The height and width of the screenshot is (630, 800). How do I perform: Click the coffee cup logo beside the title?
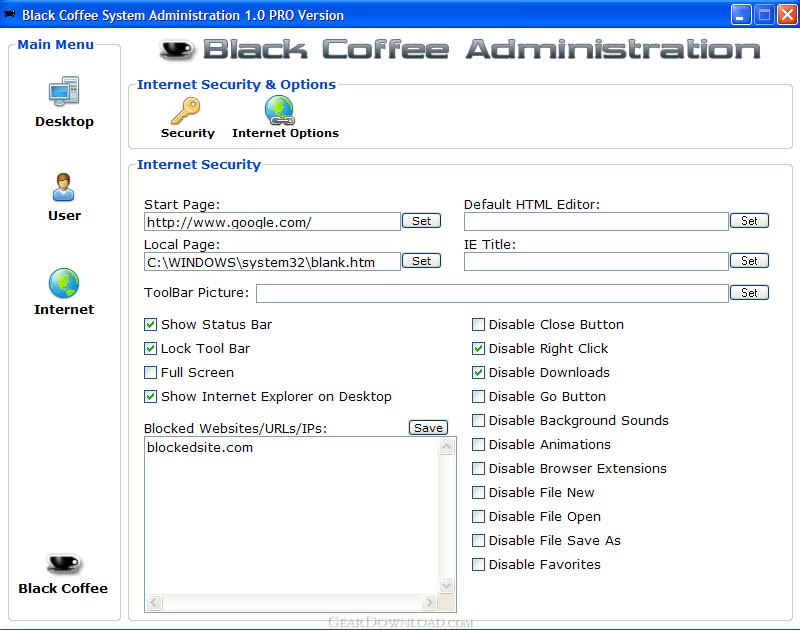[x=177, y=50]
